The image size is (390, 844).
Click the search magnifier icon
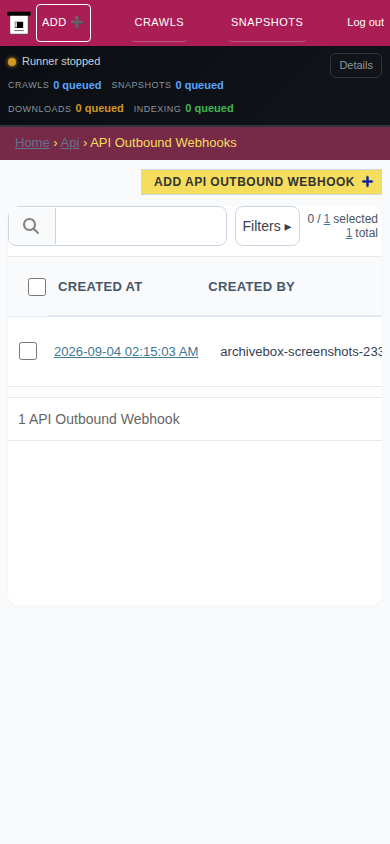[31, 226]
